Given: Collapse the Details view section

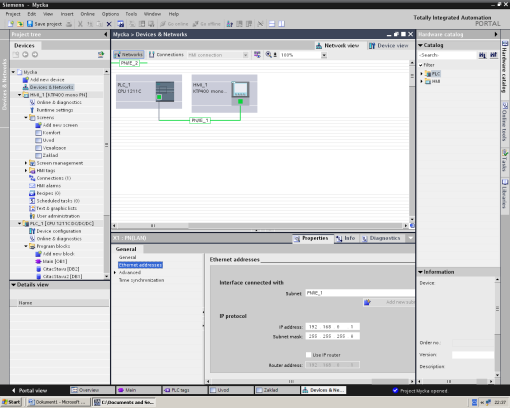Looking at the screenshot, I should click(x=14, y=285).
